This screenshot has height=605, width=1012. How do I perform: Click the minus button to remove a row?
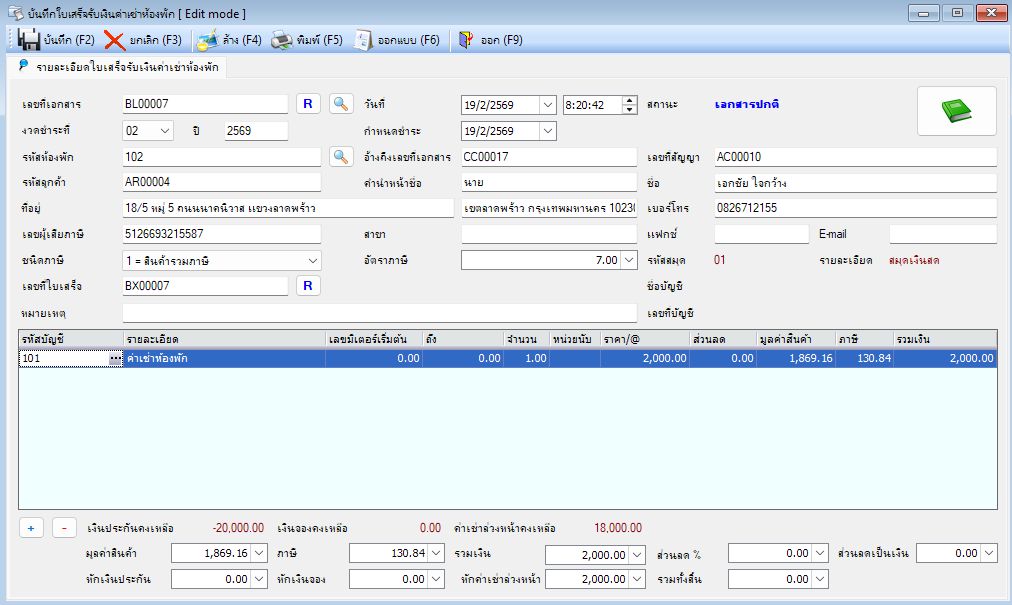point(64,528)
